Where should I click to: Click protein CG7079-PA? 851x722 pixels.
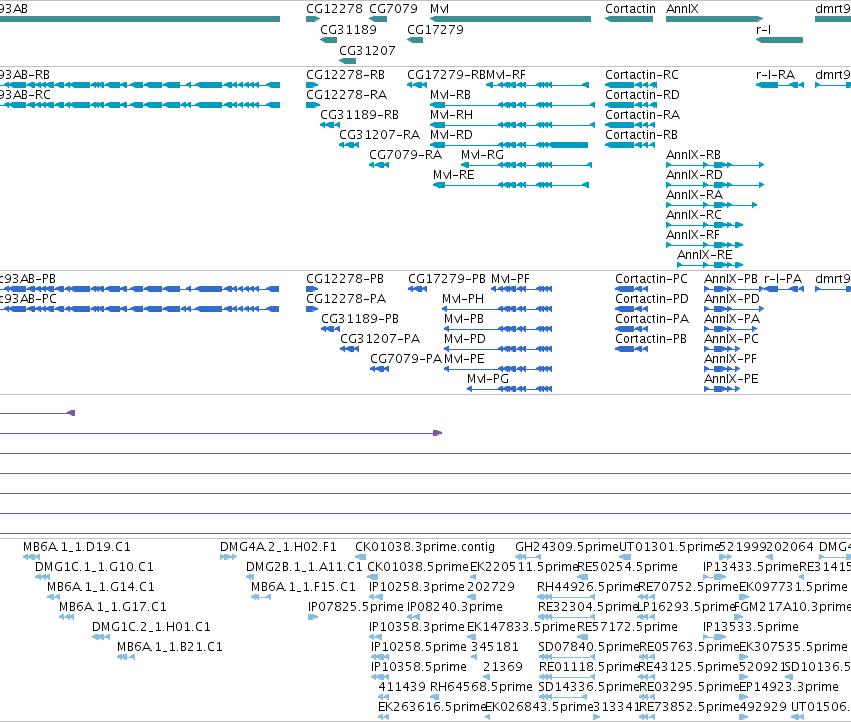[406, 359]
